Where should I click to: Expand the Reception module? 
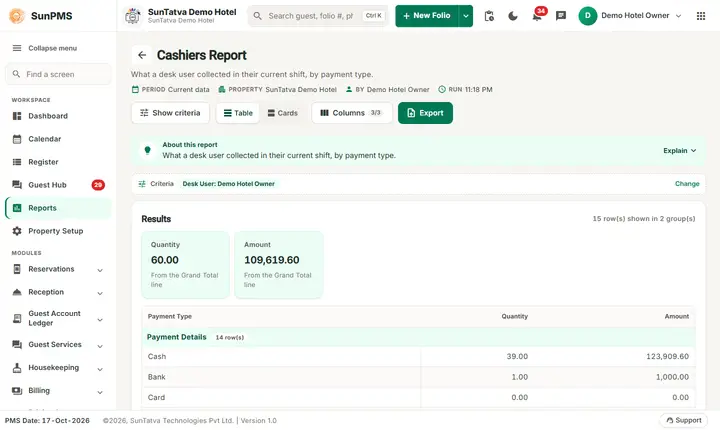tap(58, 292)
